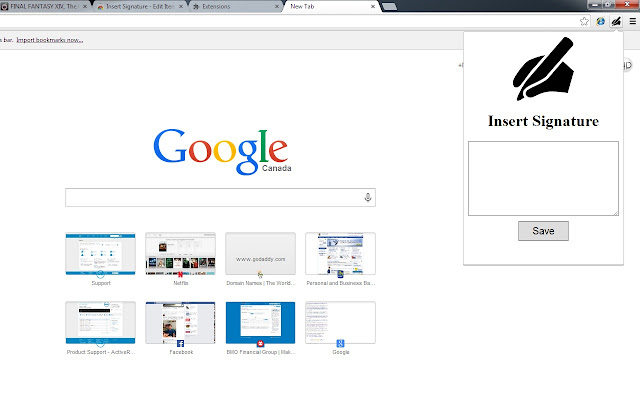Click the hand-with-pen logo in the popup
The width and height of the screenshot is (640, 400).
coord(543,69)
